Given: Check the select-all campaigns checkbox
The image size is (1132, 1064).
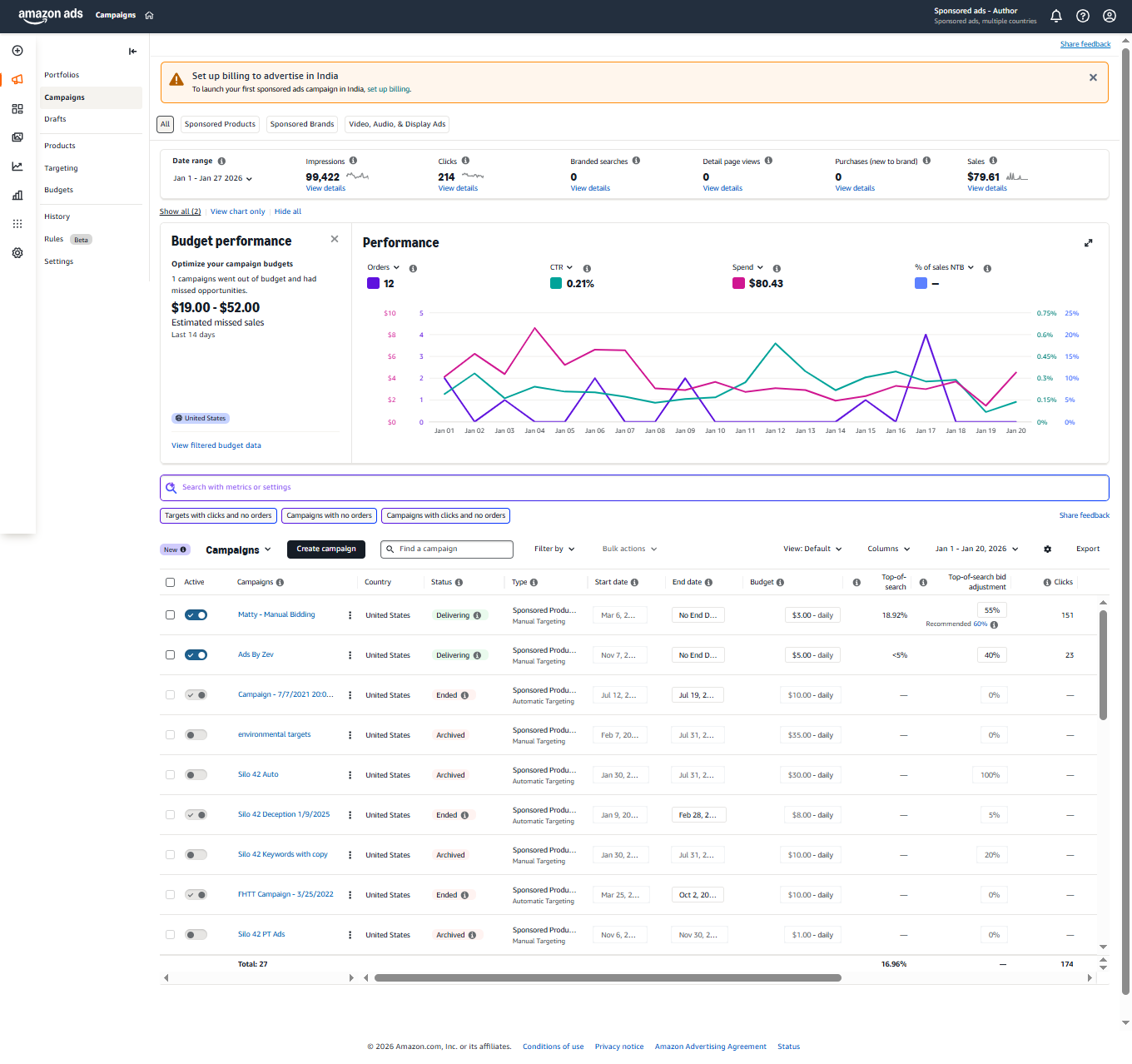Looking at the screenshot, I should 170,583.
